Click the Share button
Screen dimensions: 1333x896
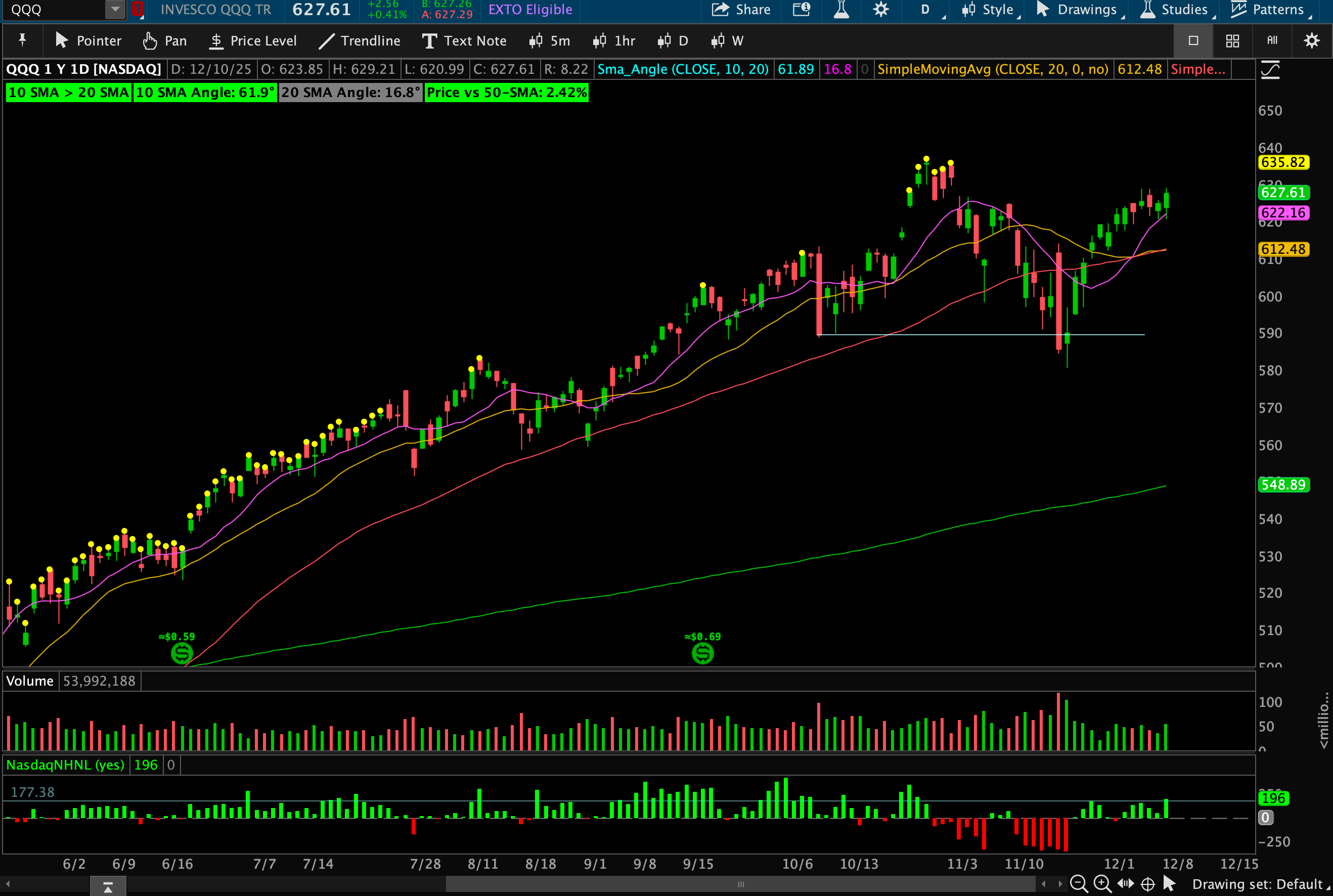741,10
